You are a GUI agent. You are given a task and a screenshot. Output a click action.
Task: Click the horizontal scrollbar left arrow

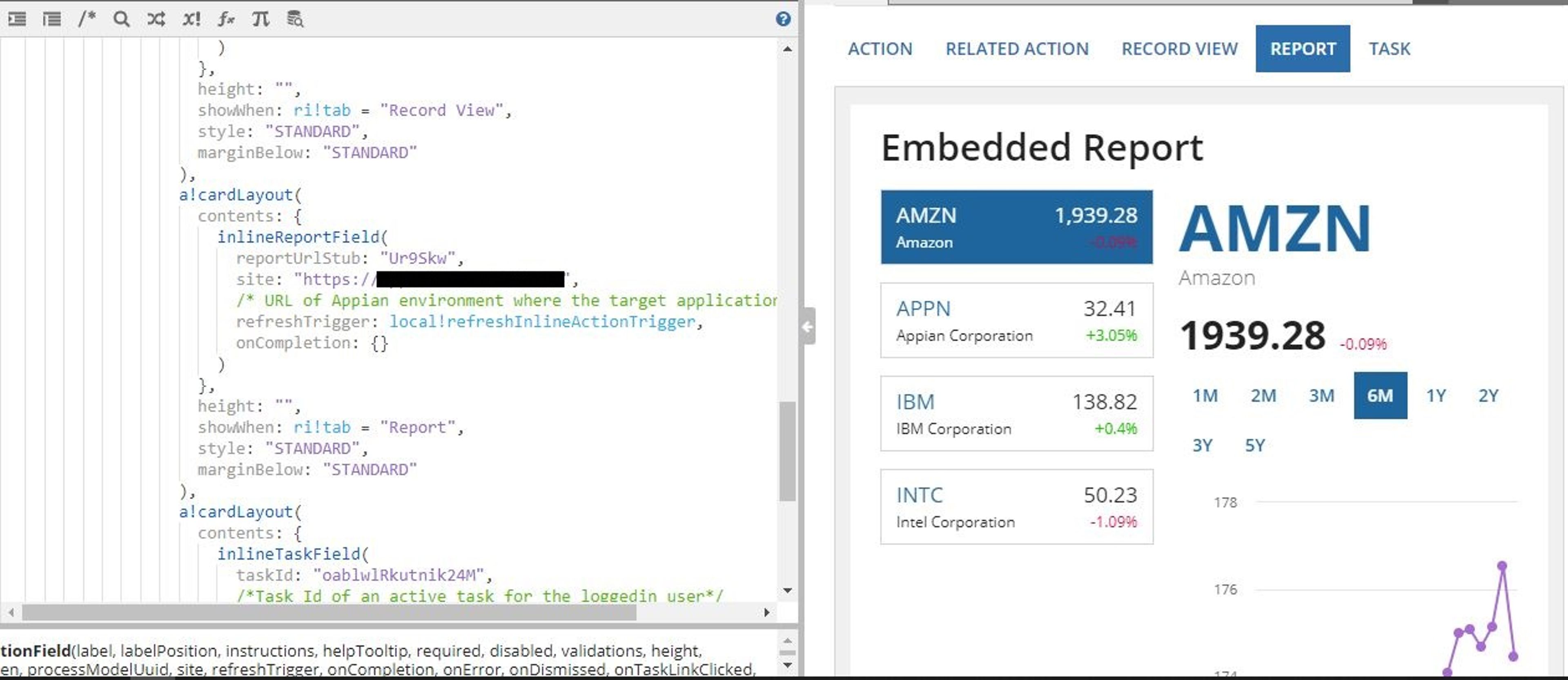pos(11,612)
